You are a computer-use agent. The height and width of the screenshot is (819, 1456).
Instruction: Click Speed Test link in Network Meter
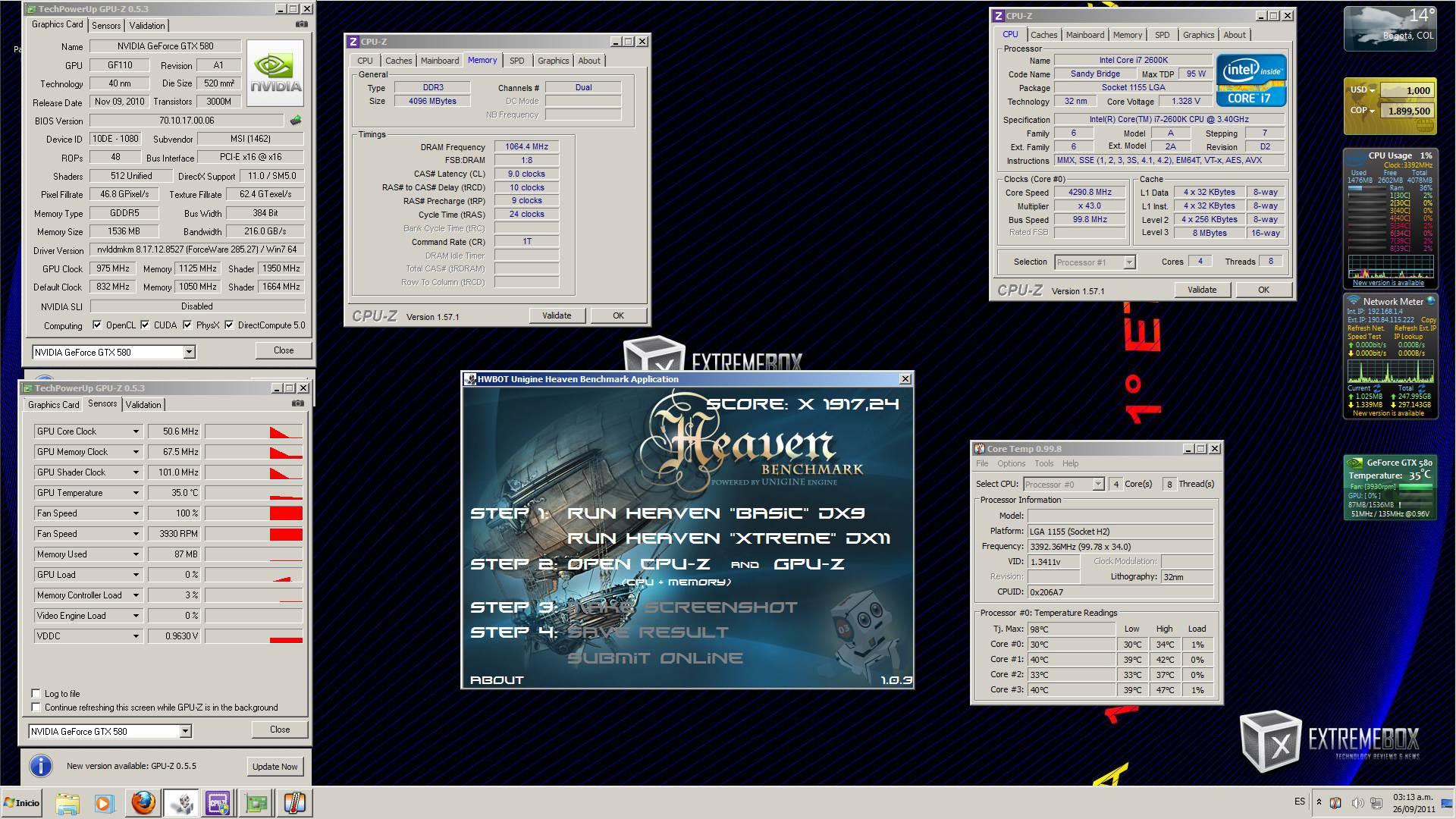coord(1363,337)
